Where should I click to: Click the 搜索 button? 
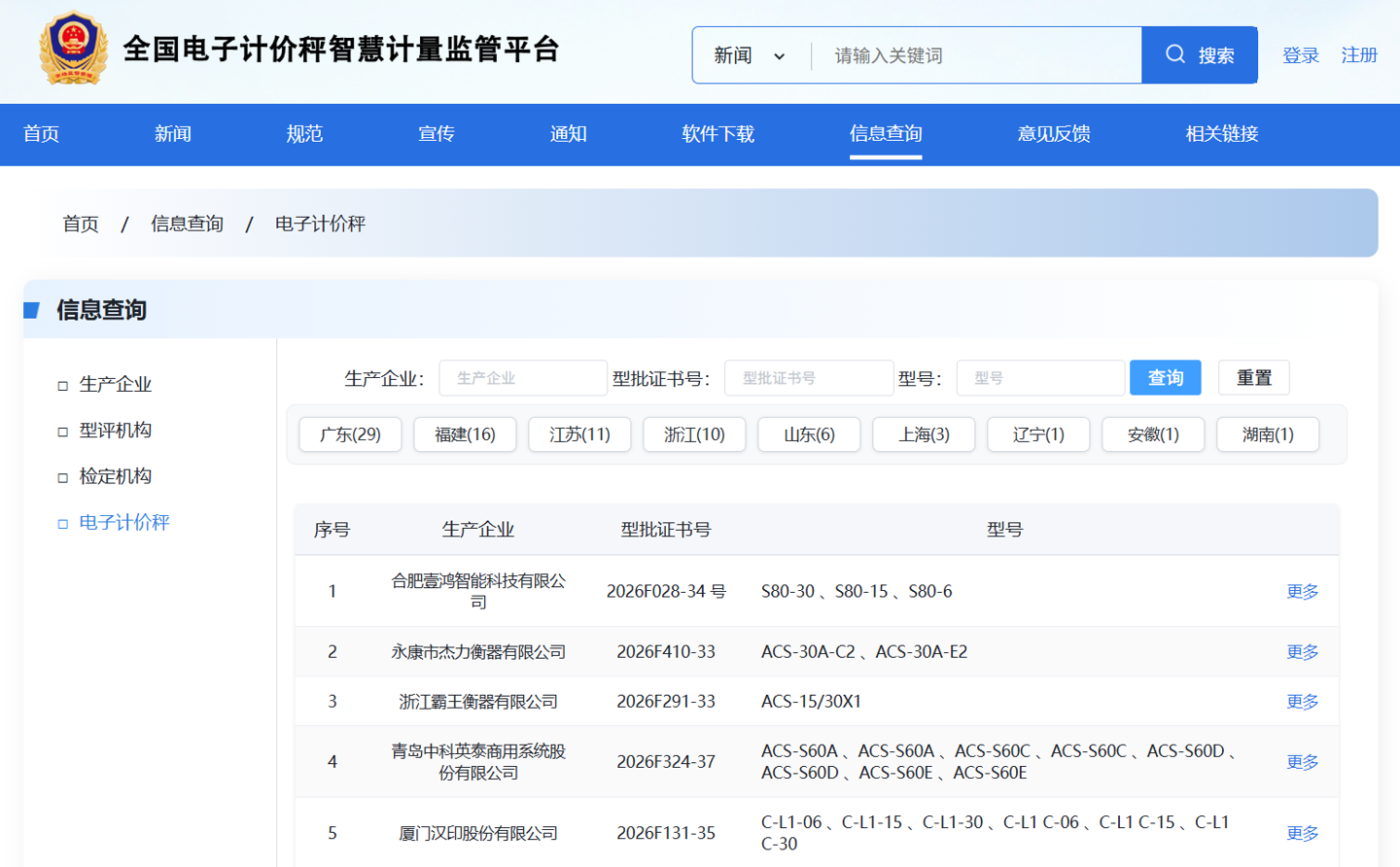pos(1200,55)
